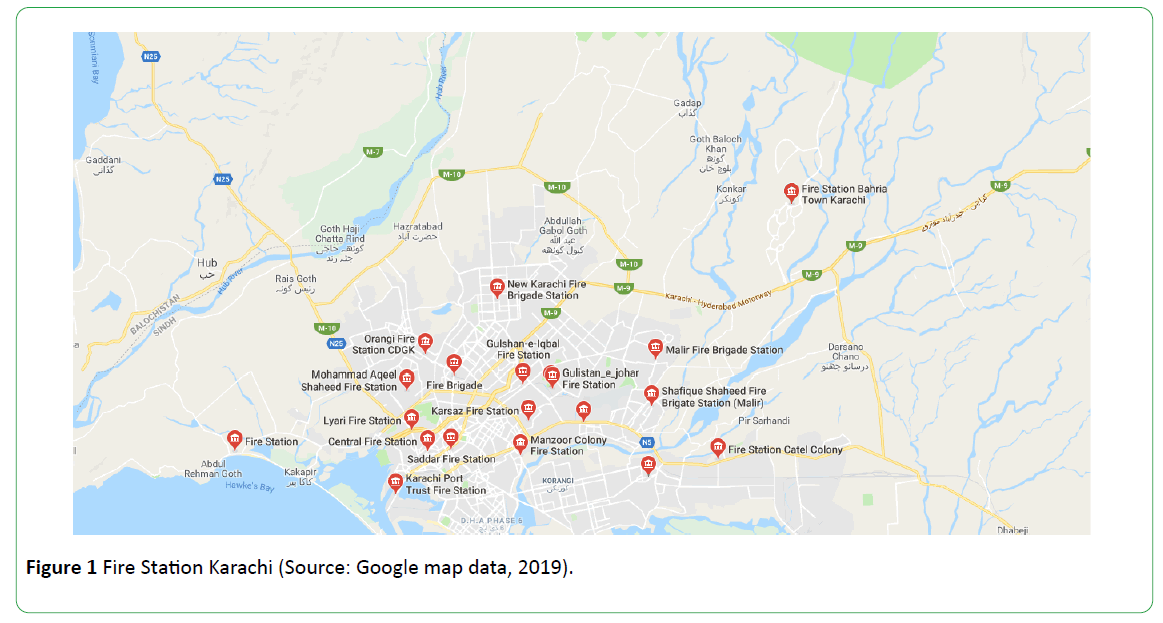
Task: Select the Gulistan_e_joher Fire Station pin
Action: 551,374
